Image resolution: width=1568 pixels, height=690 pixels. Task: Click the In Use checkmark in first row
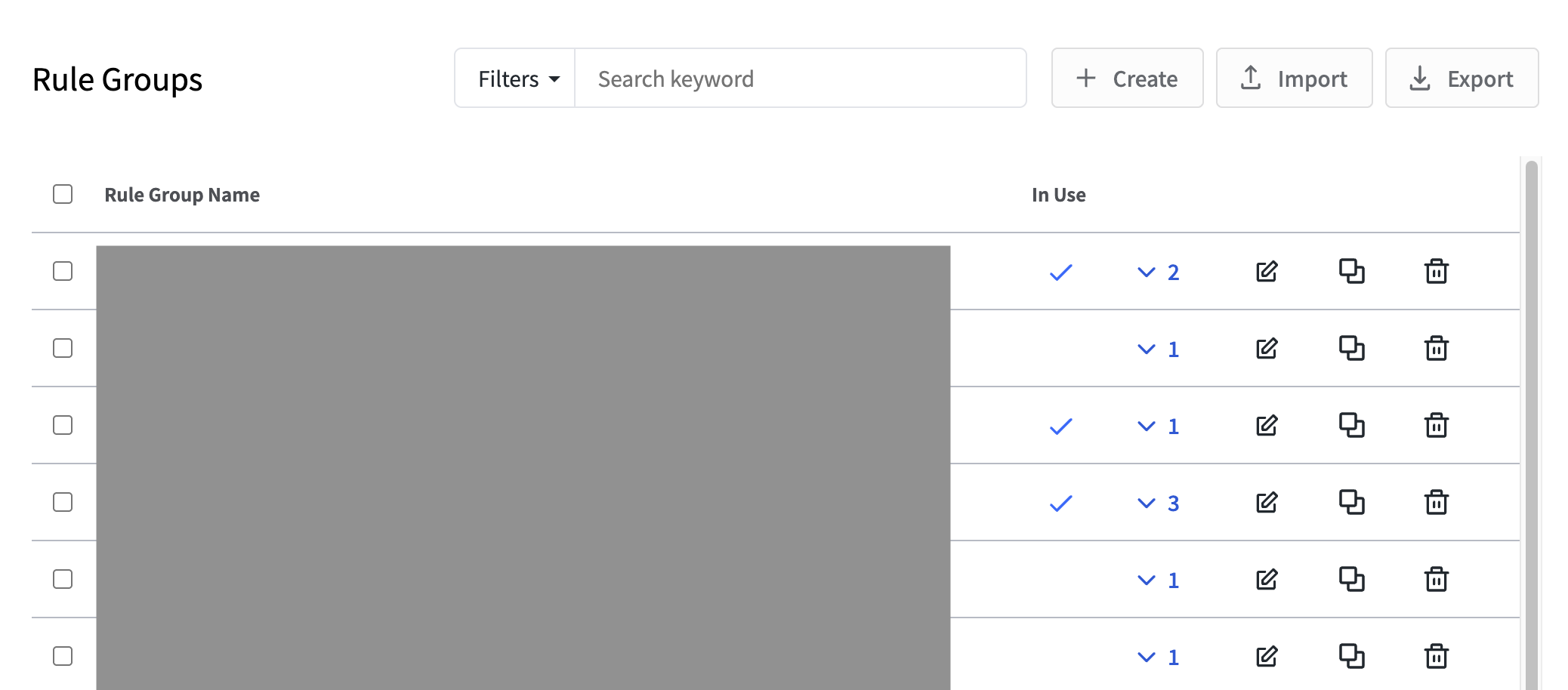click(1061, 273)
